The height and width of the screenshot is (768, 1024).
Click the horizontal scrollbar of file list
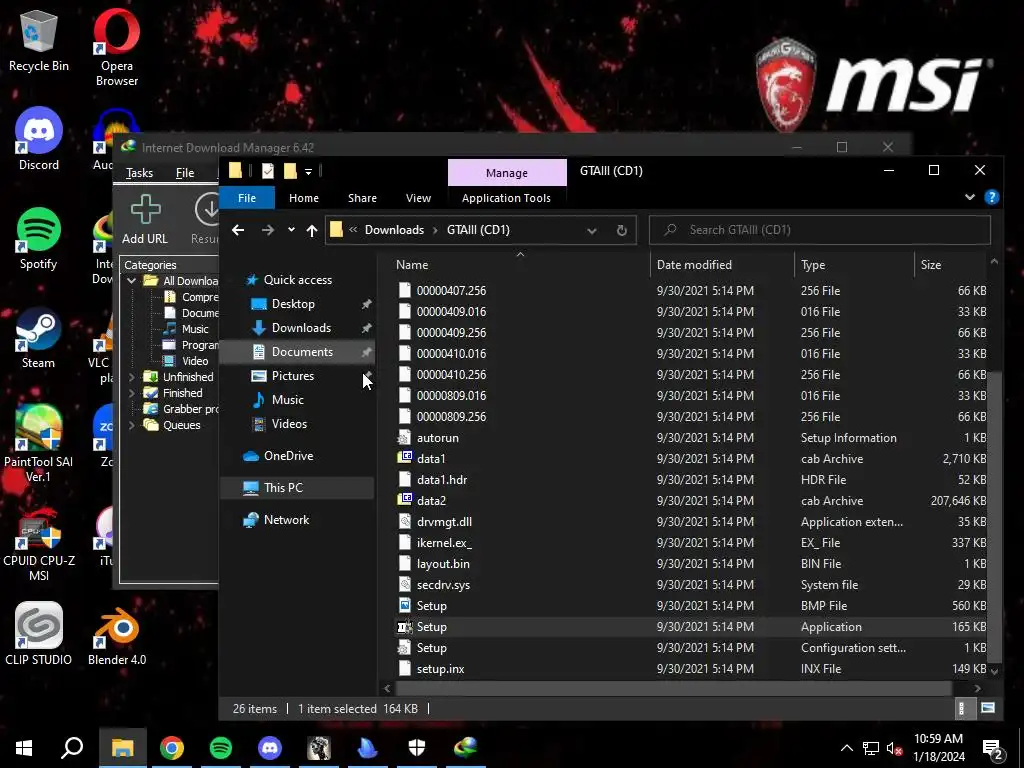[x=673, y=688]
